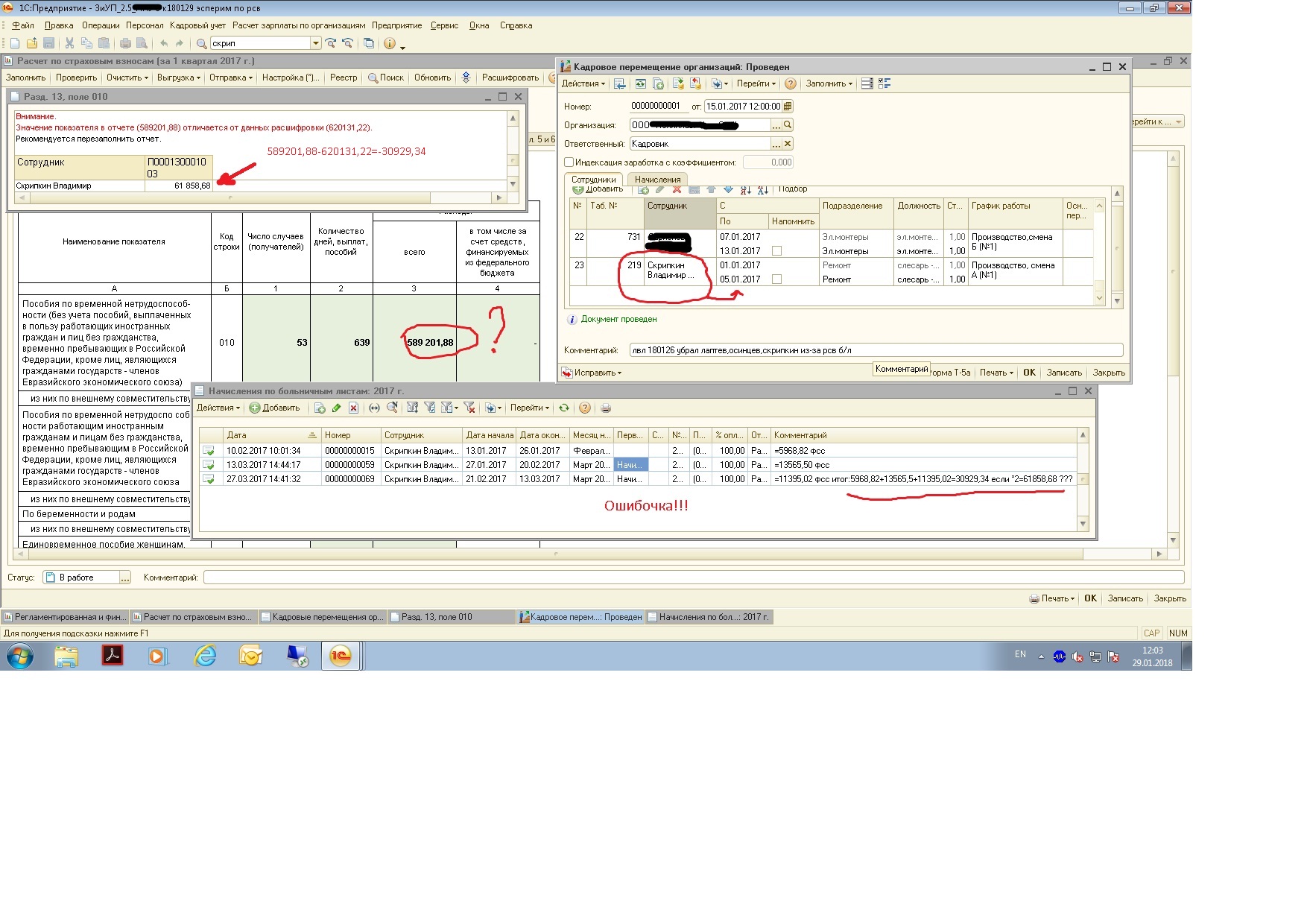Click the green Refresh icon in Начисления window
This screenshot has width=1307, height=924.
pos(564,408)
